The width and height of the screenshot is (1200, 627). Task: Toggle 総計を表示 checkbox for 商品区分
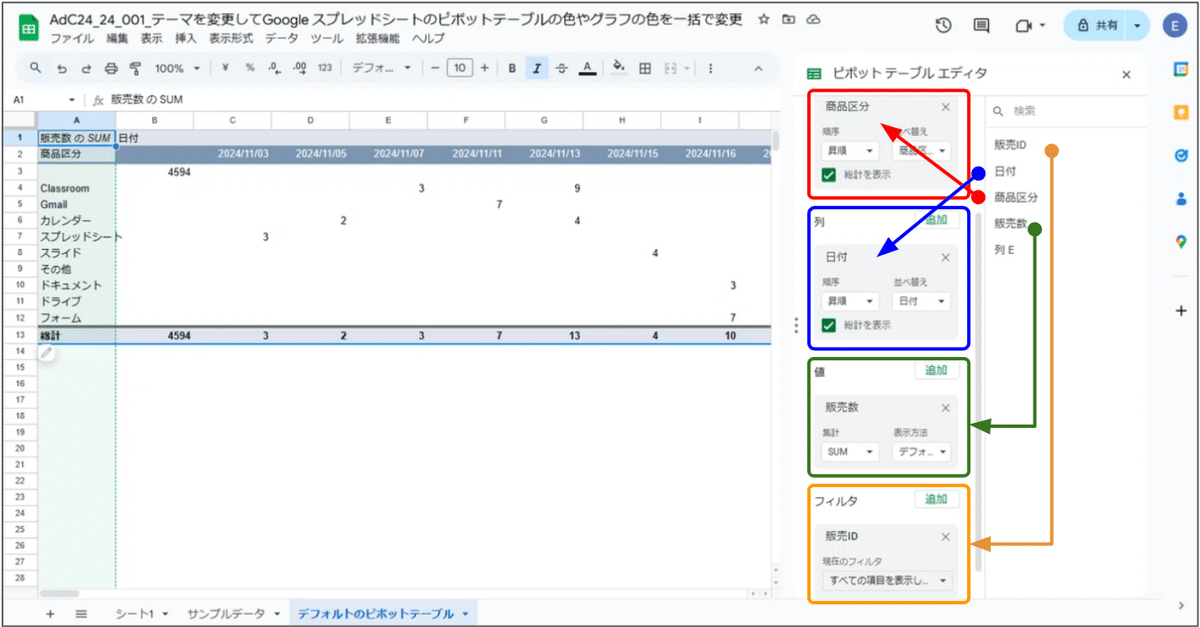(x=828, y=174)
